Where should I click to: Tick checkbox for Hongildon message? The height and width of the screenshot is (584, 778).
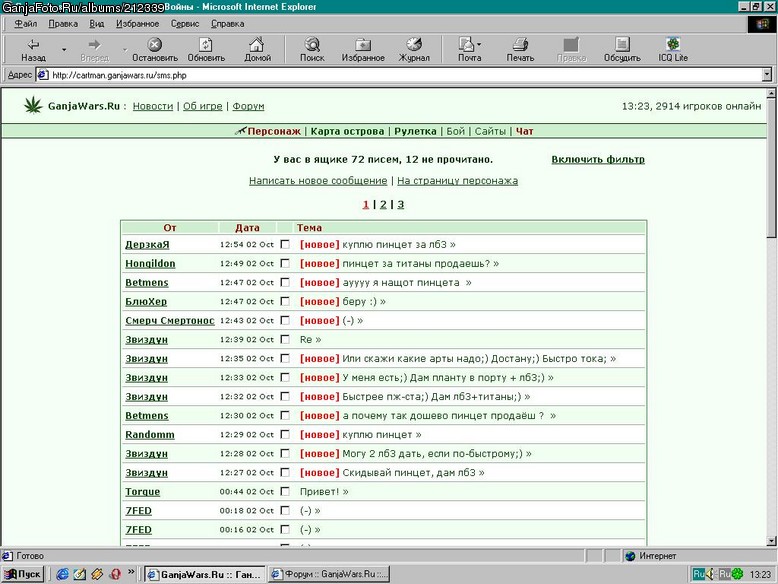[285, 263]
